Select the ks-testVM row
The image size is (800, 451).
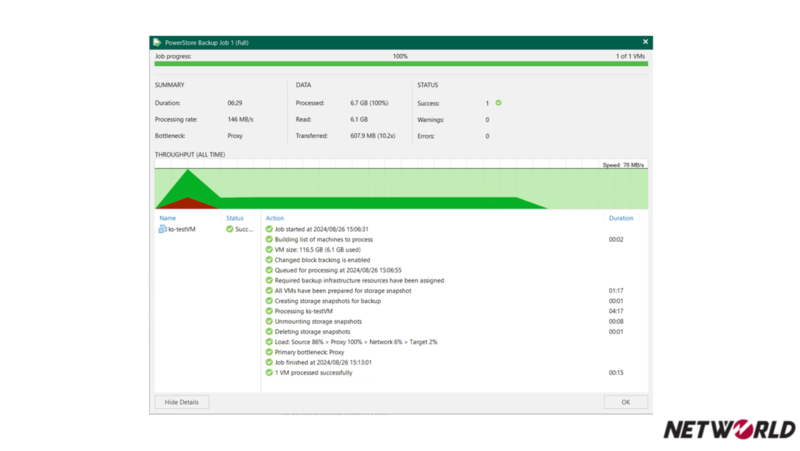pyautogui.click(x=206, y=229)
